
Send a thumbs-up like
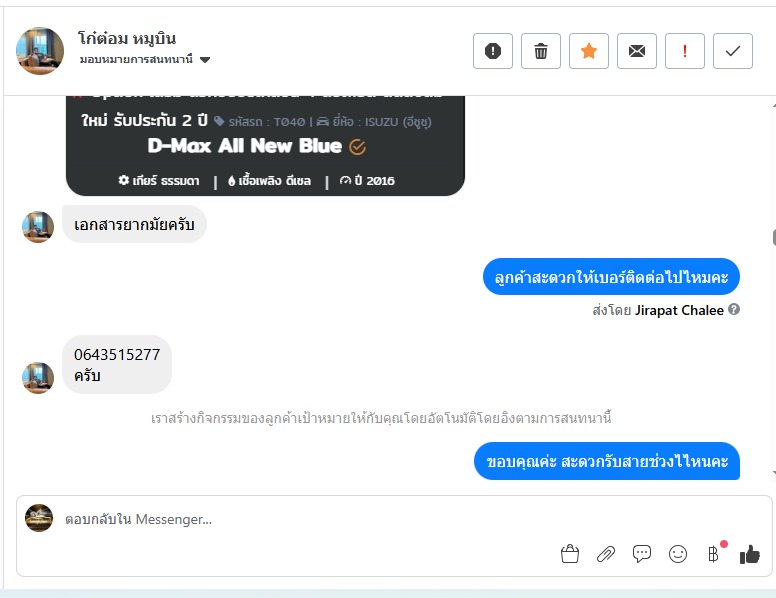click(749, 554)
